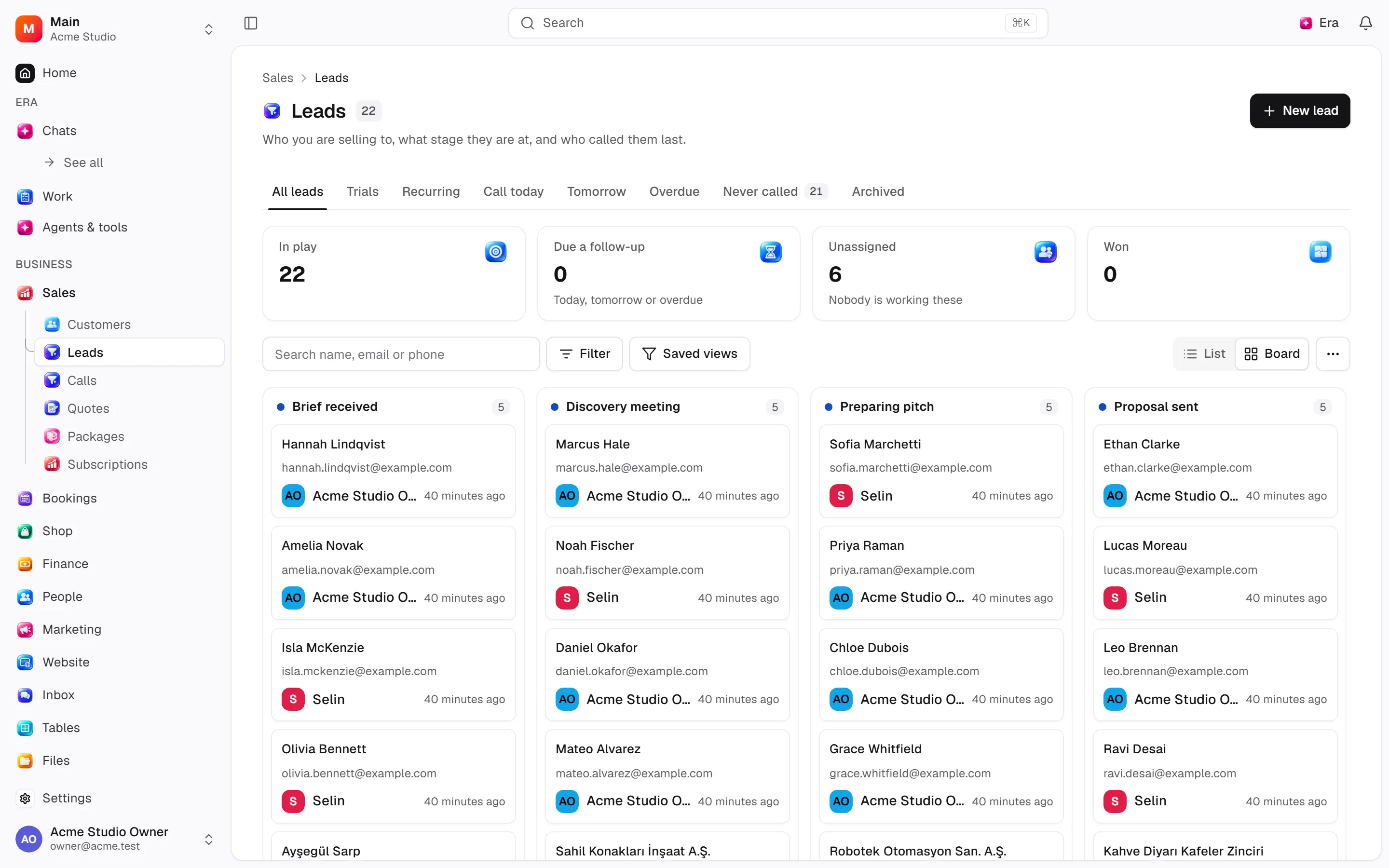This screenshot has height=868, width=1389.
Task: Switch to Board view
Action: 1271,353
